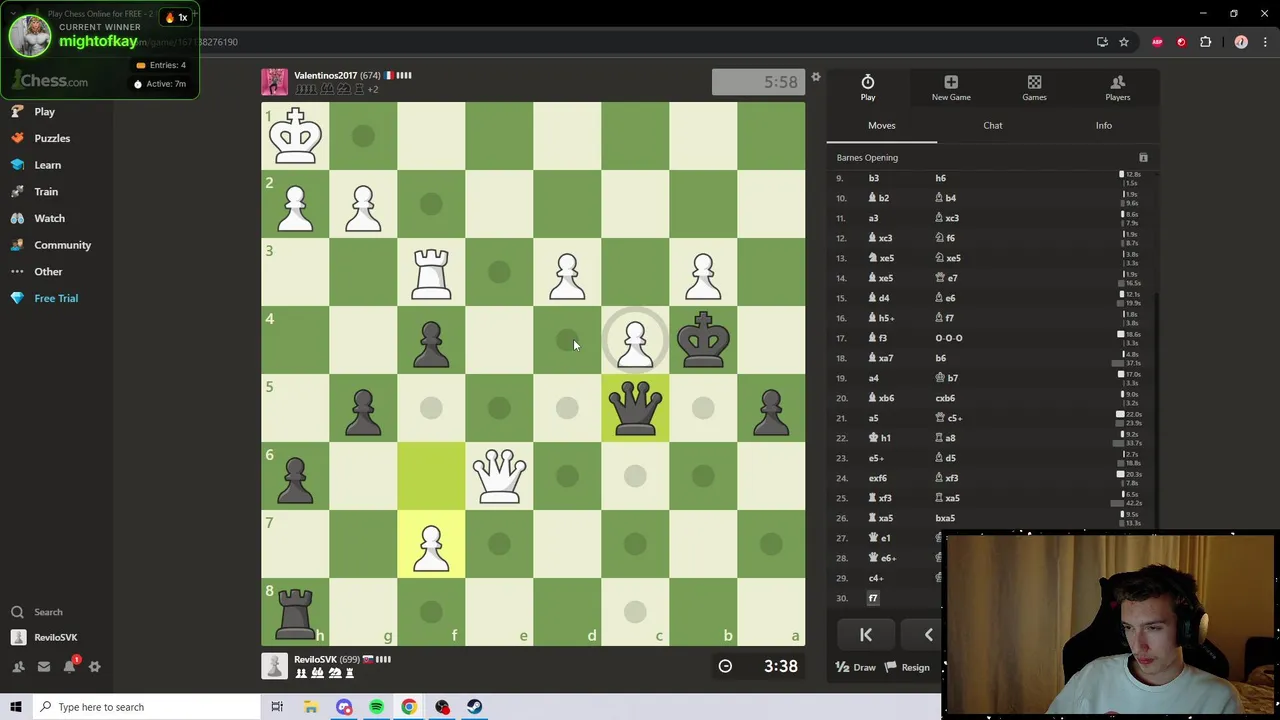The width and height of the screenshot is (1280, 720).
Task: Open the Learn section
Action: (47, 165)
